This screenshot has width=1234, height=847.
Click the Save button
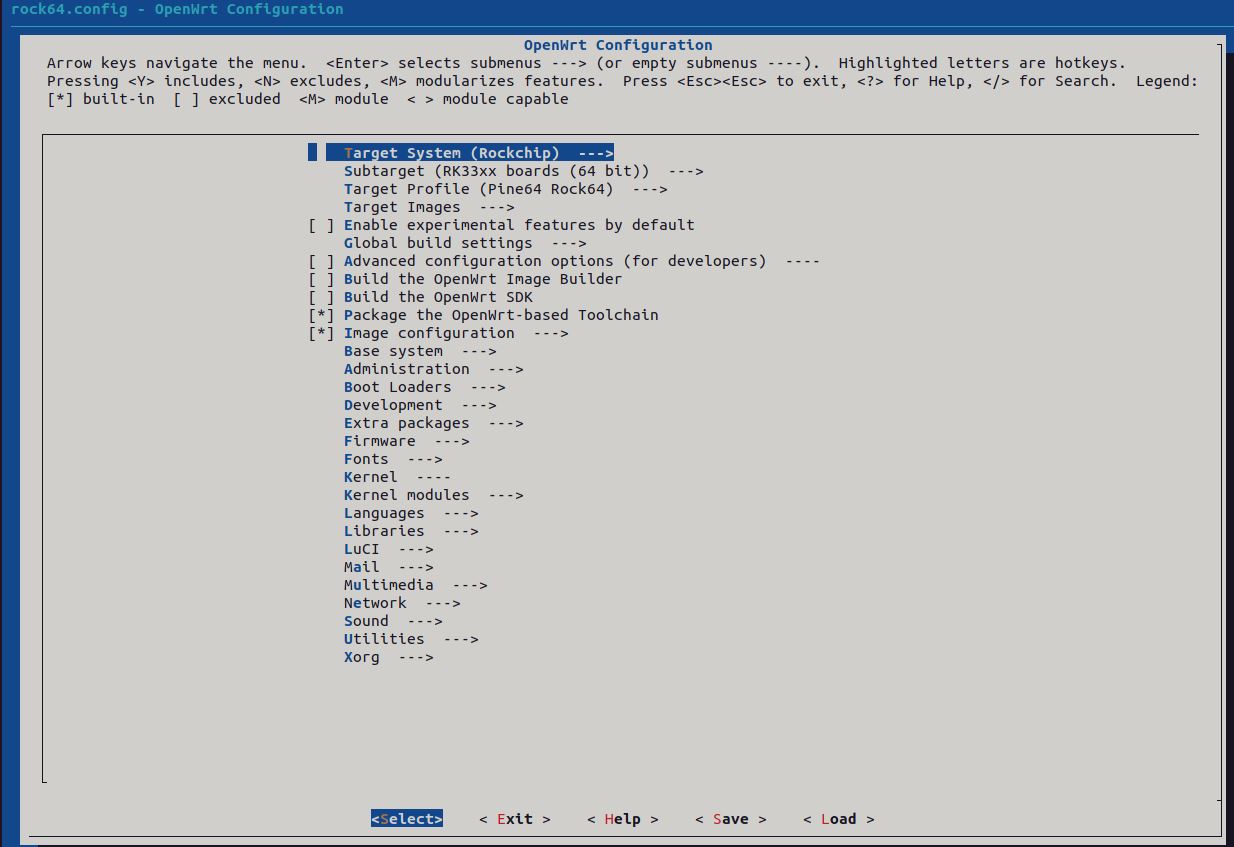pos(730,819)
